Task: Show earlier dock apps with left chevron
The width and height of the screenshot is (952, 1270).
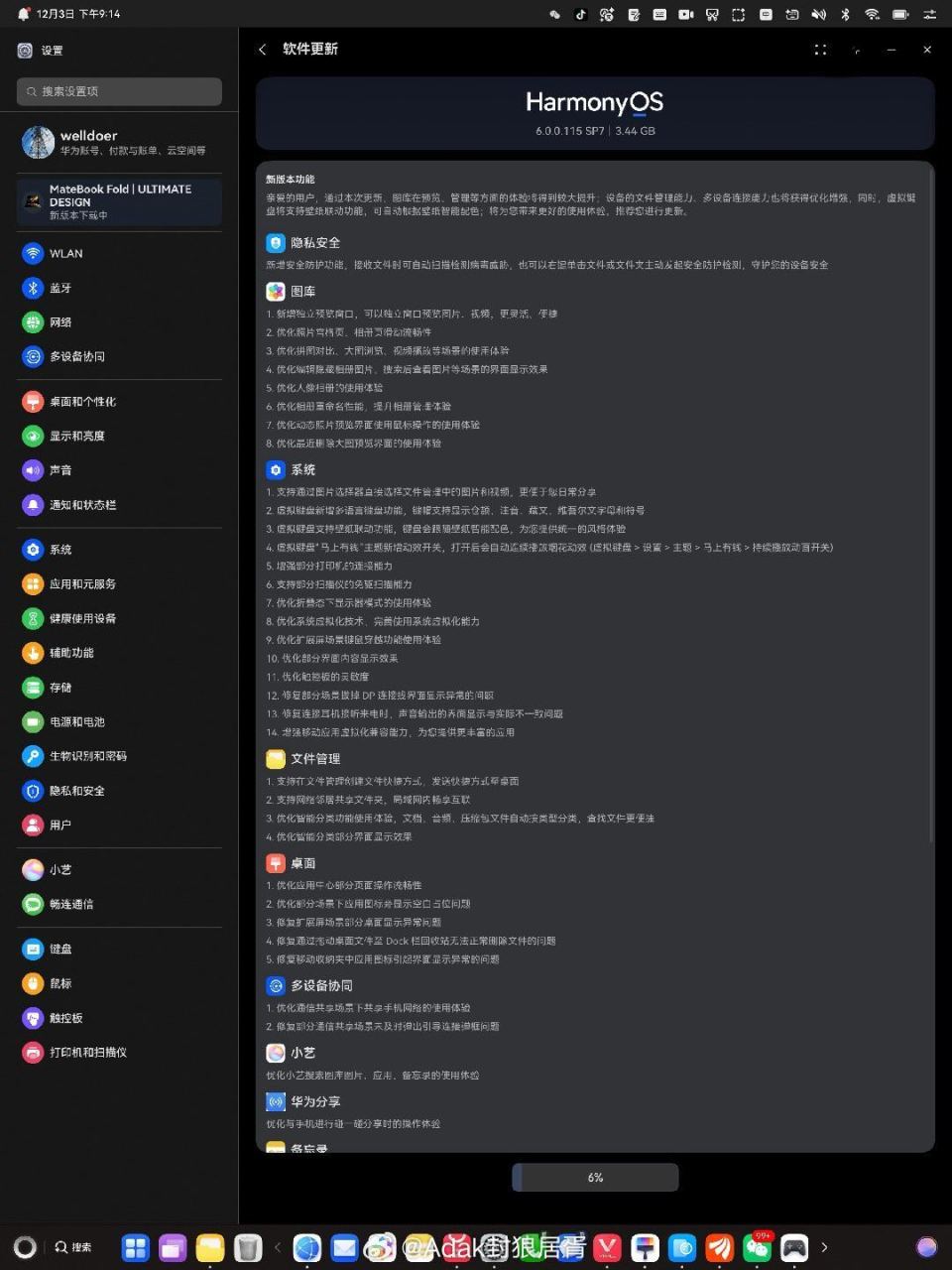Action: pos(278,1247)
